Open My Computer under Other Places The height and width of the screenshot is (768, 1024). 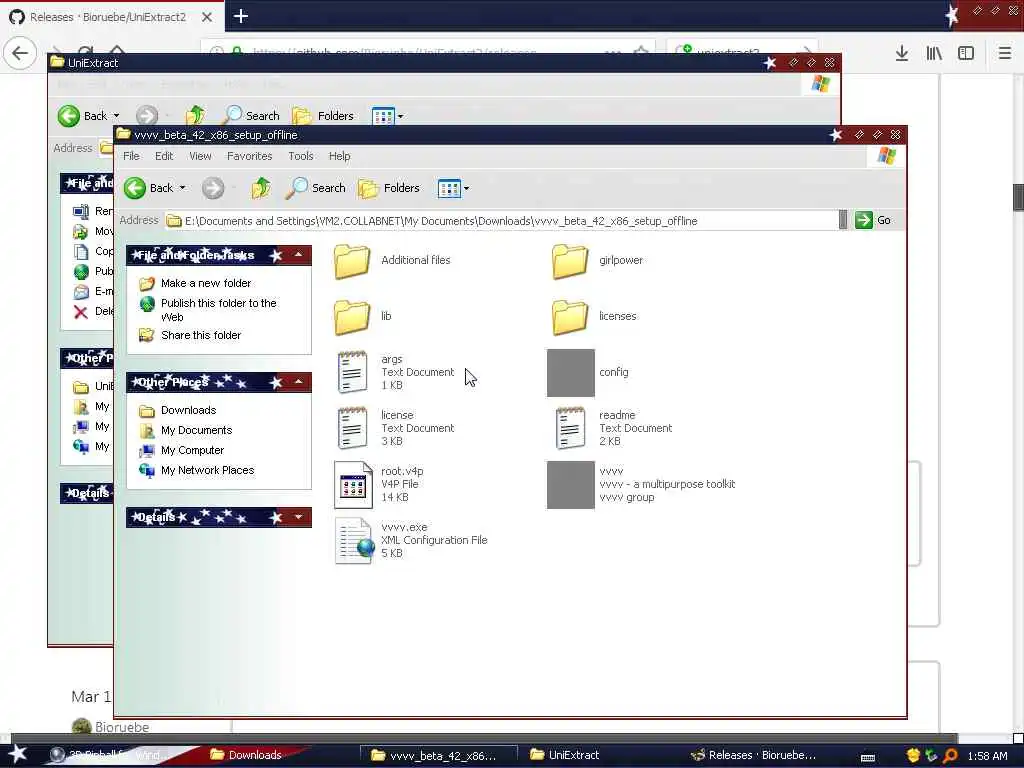192,451
